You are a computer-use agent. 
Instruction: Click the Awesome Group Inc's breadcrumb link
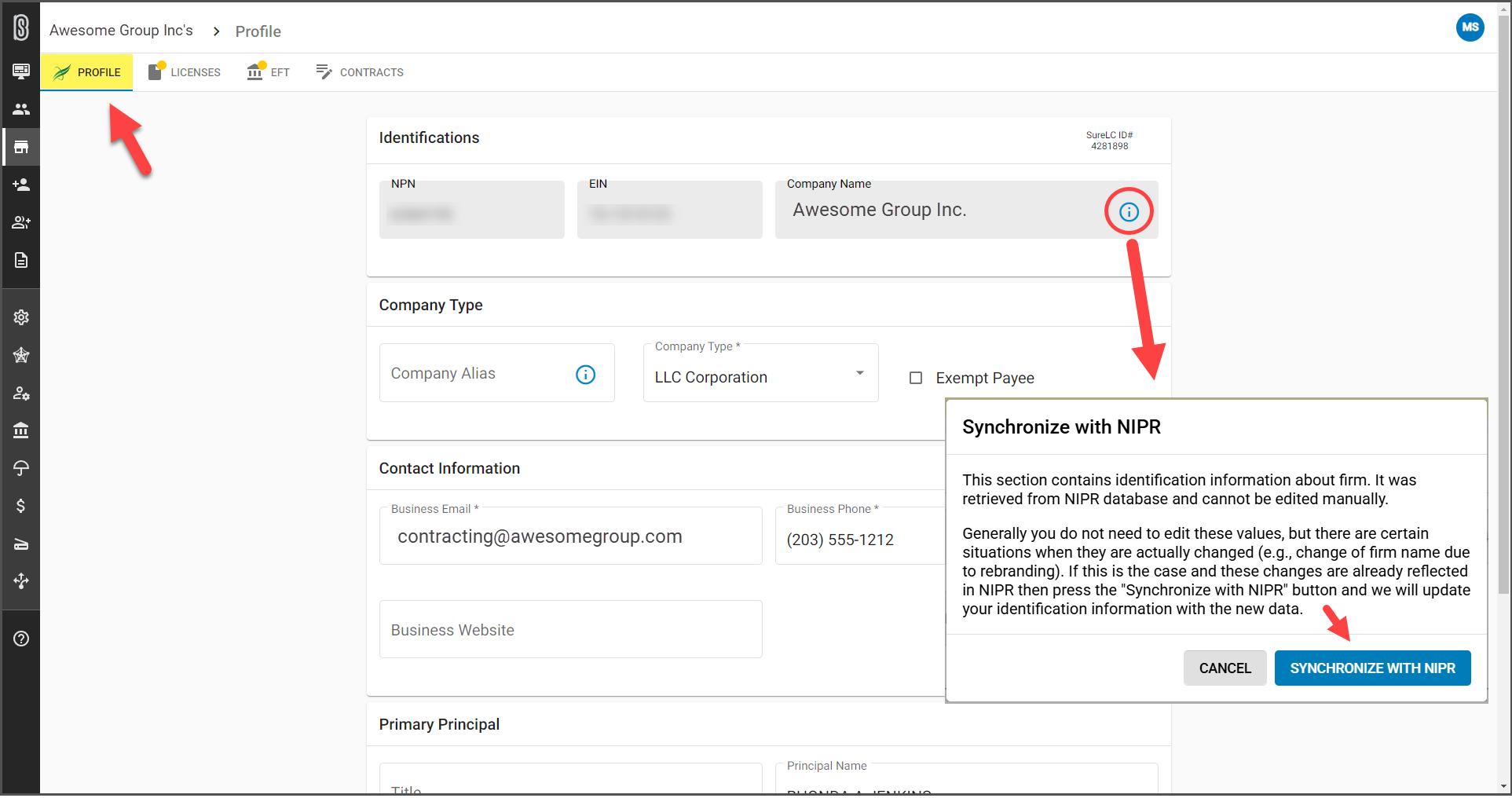coord(121,31)
